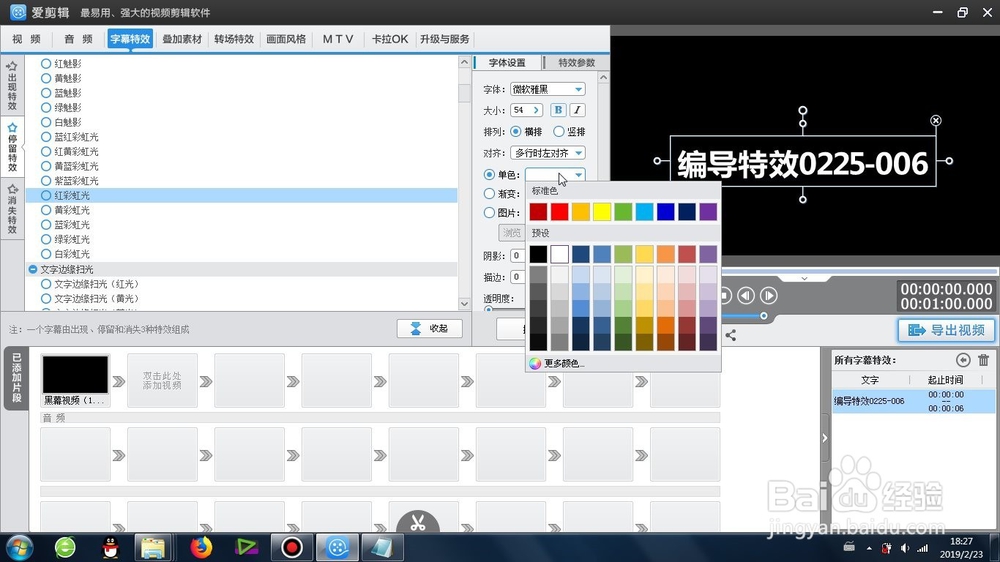Open Firefox from the taskbar
The height and width of the screenshot is (562, 1000).
[x=201, y=547]
